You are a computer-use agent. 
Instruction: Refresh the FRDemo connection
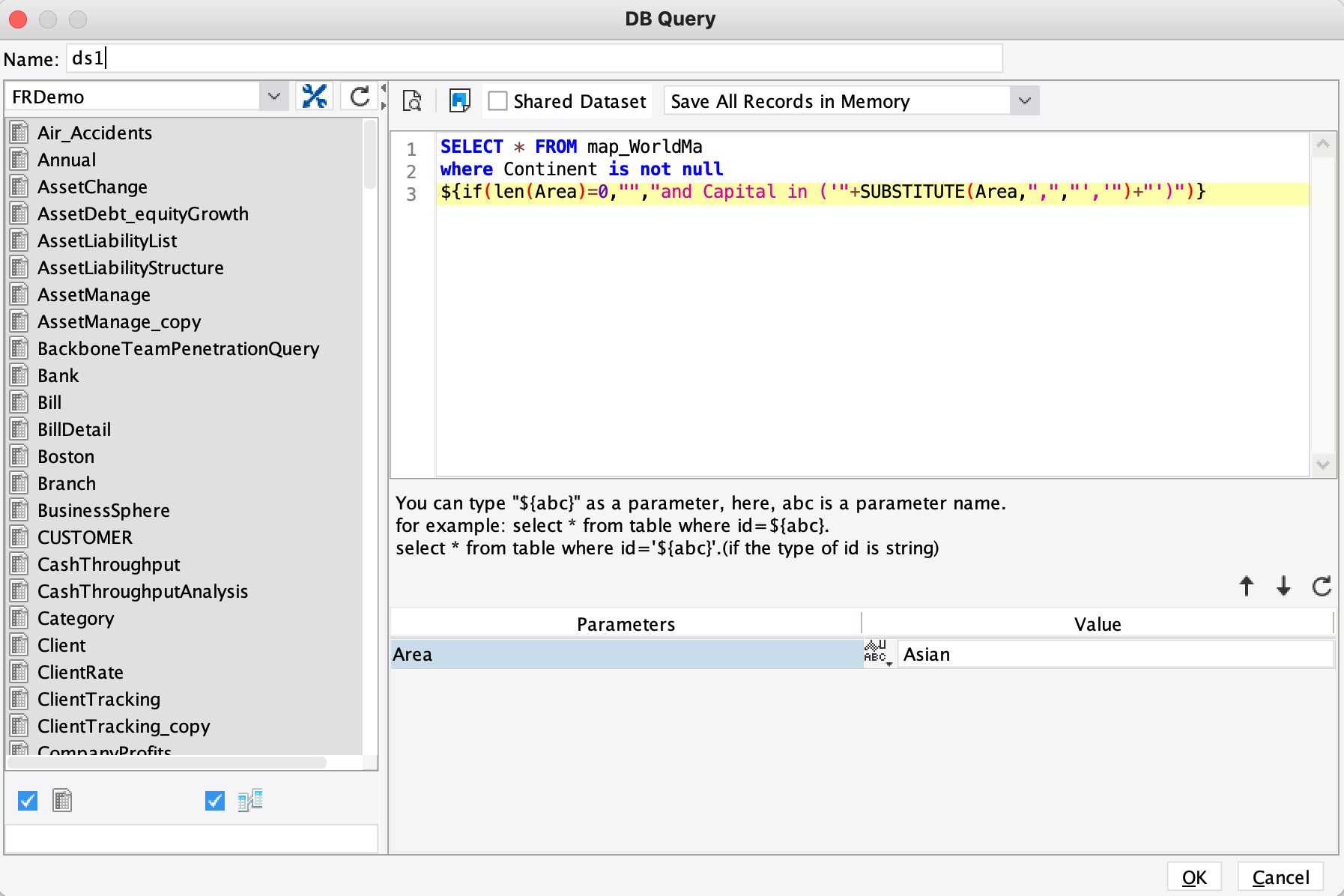(359, 96)
